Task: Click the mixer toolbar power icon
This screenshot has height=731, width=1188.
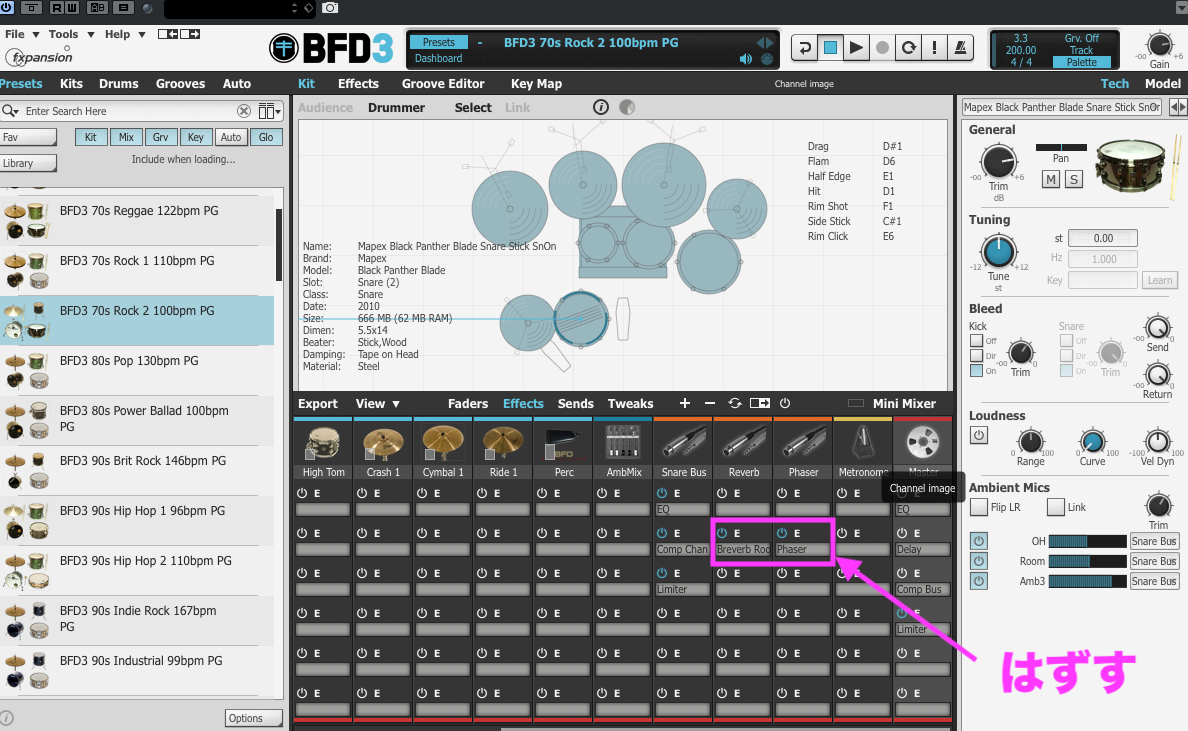Action: [785, 403]
